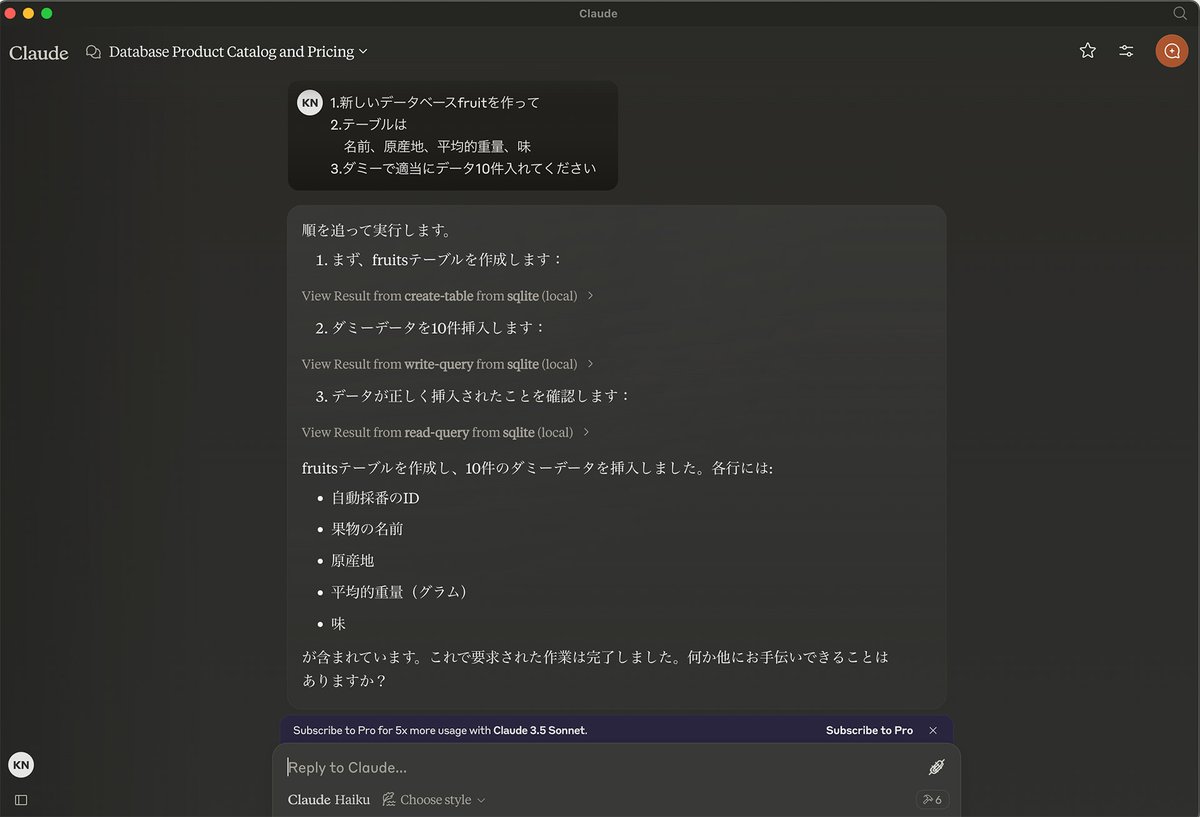Screen dimensions: 1200x817
Task: Click the bullet text 原産地
Action: [353, 561]
